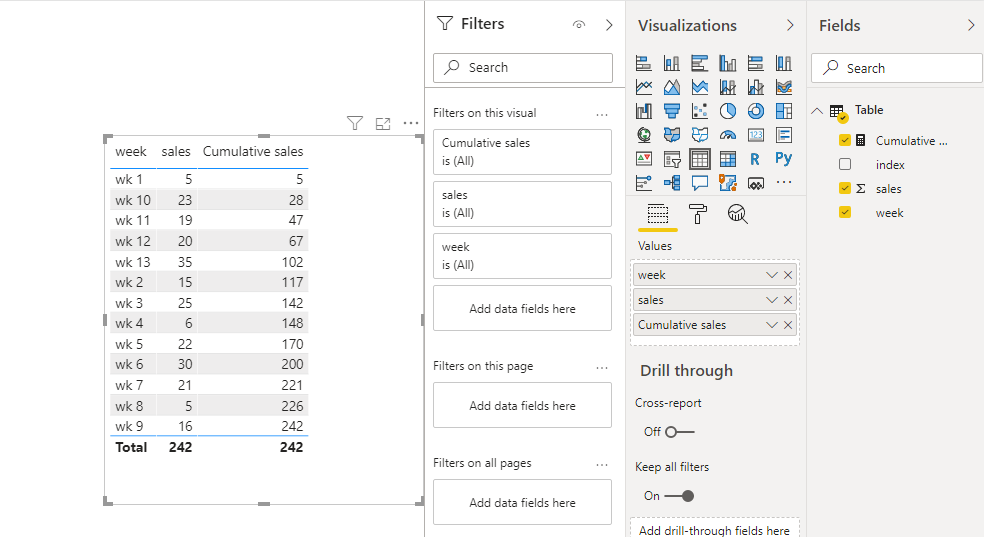This screenshot has width=984, height=537.
Task: Pick the Line and stacked column chart
Action: [x=728, y=87]
